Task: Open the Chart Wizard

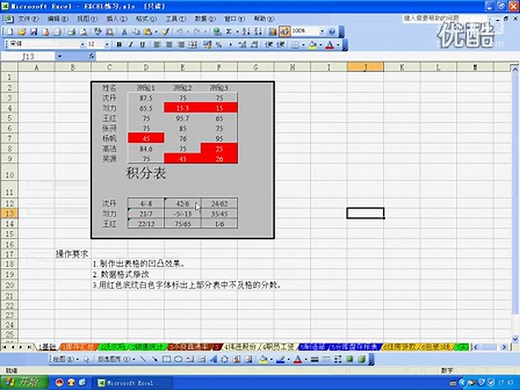Action: pyautogui.click(x=272, y=32)
